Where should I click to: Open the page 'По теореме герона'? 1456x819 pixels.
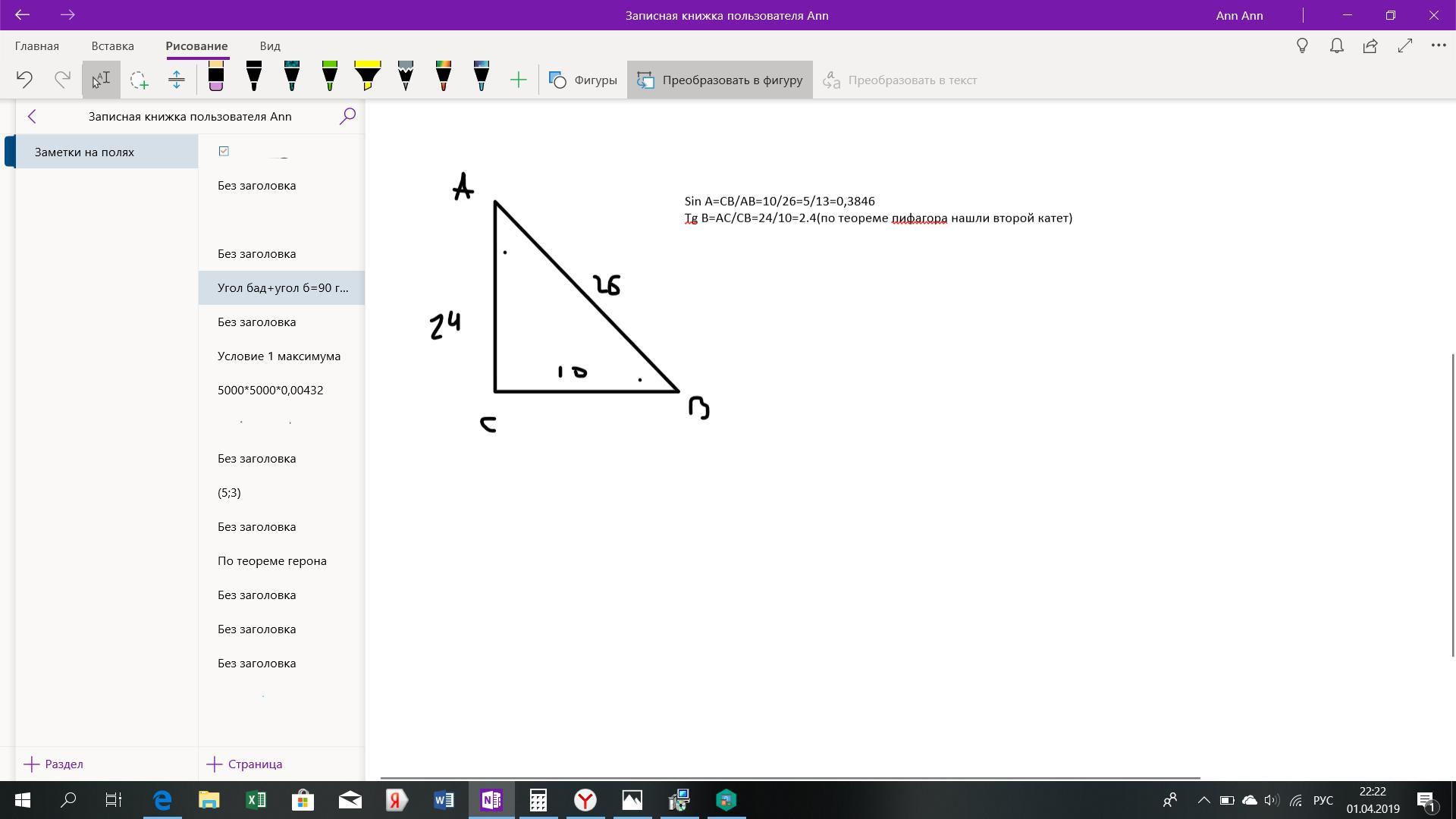click(272, 560)
